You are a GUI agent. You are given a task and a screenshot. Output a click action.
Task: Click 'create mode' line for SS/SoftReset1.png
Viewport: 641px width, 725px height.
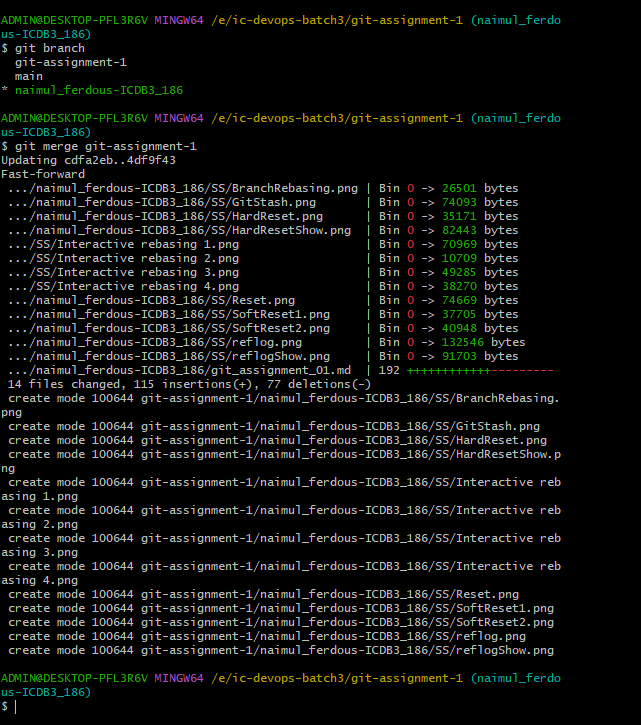pos(281,608)
